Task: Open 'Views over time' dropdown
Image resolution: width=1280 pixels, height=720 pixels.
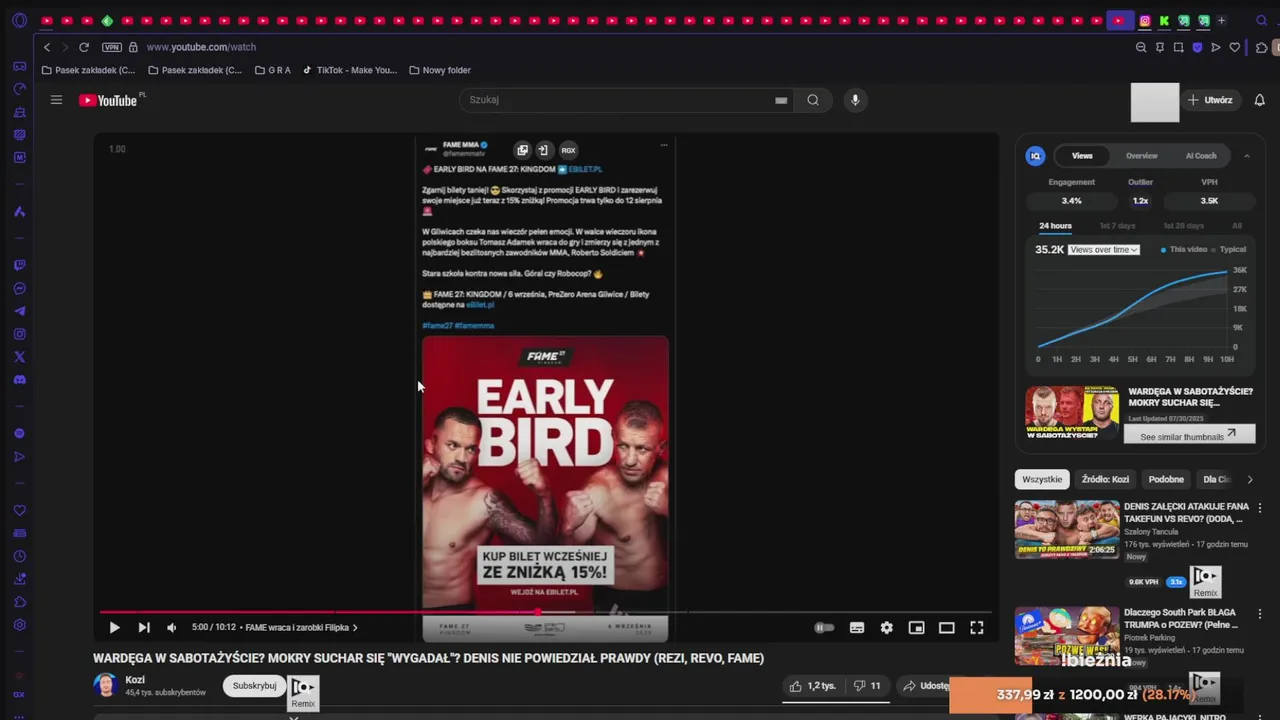Action: click(1104, 249)
